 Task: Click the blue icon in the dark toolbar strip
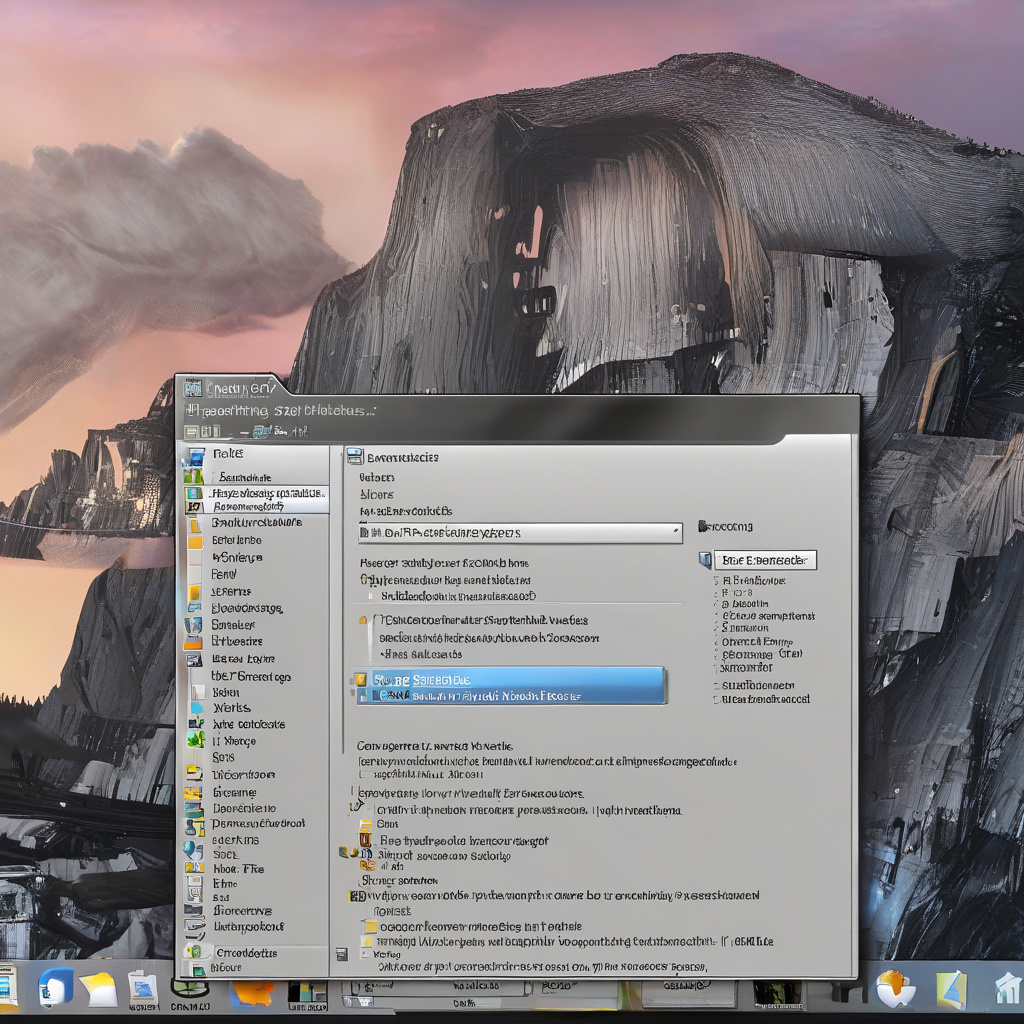(261, 432)
